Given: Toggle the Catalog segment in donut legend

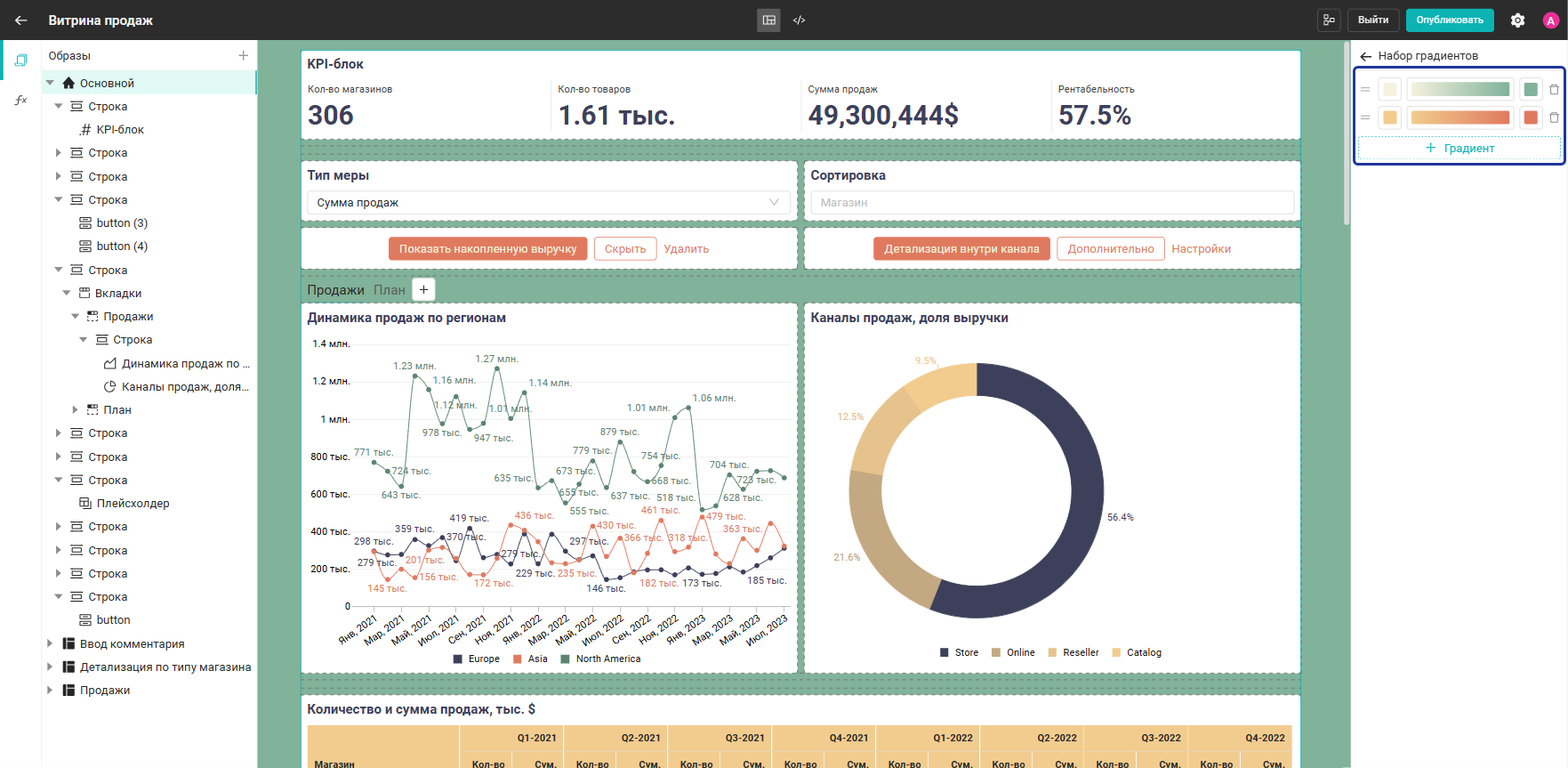Looking at the screenshot, I should 1137,652.
